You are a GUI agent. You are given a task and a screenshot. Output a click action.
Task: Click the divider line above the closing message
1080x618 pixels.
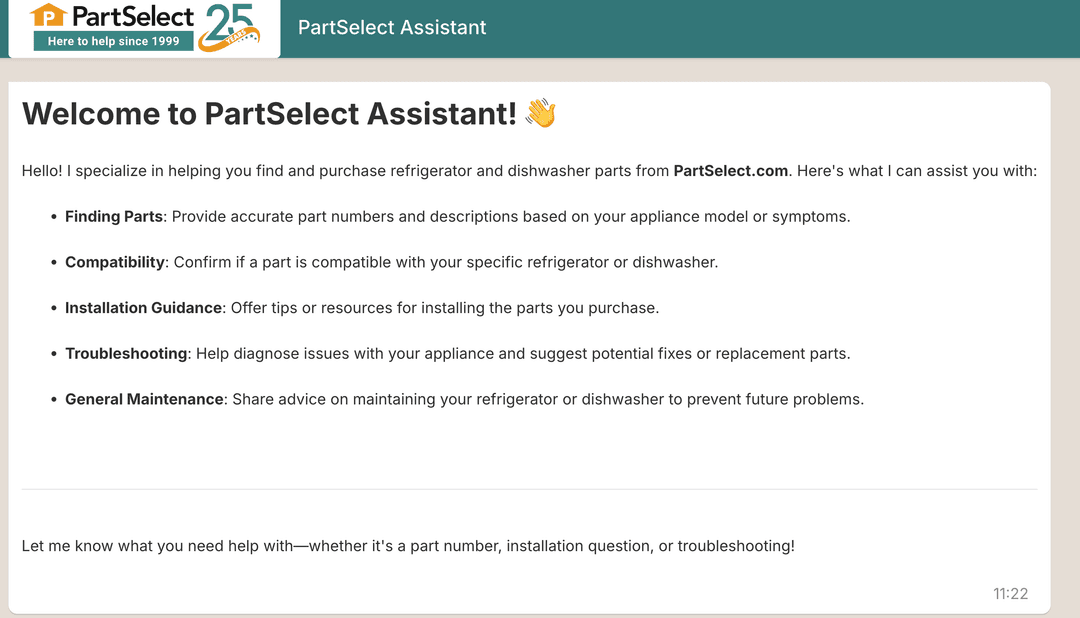pos(529,489)
